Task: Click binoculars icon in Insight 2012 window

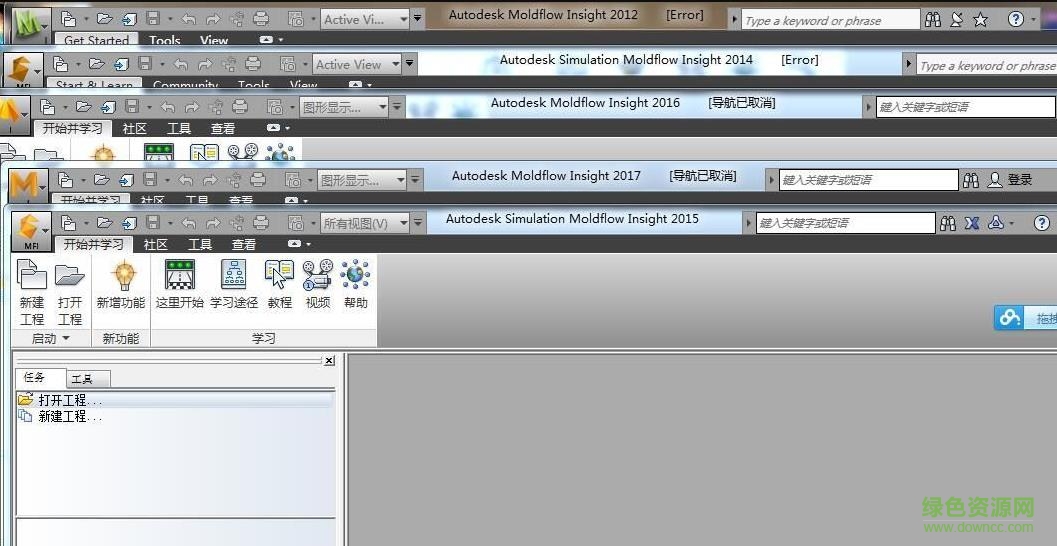Action: tap(933, 20)
